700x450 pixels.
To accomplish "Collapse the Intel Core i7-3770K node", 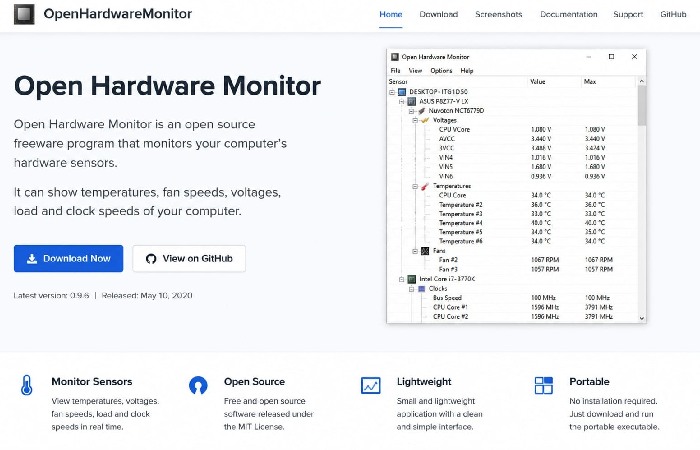I will point(402,279).
